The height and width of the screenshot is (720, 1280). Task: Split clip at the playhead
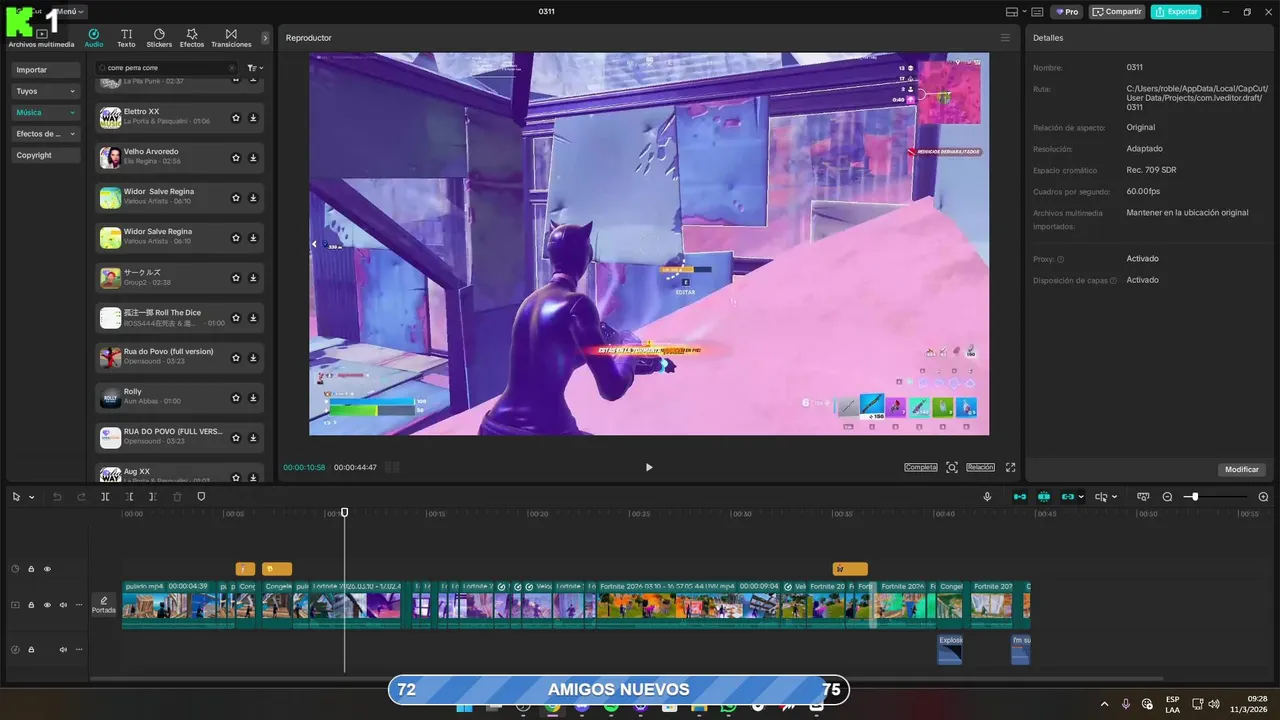click(105, 496)
